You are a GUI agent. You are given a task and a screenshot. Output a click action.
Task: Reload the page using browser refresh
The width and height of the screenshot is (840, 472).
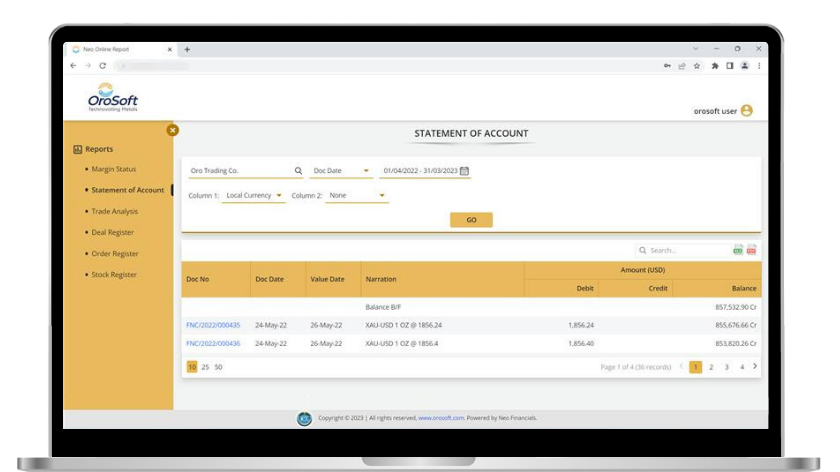click(x=102, y=66)
